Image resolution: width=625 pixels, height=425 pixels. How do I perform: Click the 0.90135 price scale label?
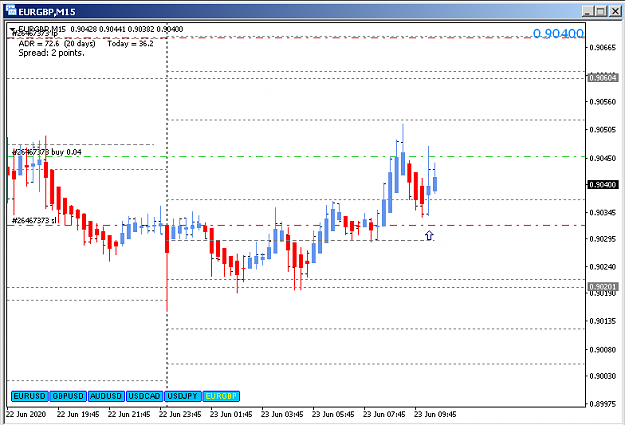pyautogui.click(x=603, y=321)
